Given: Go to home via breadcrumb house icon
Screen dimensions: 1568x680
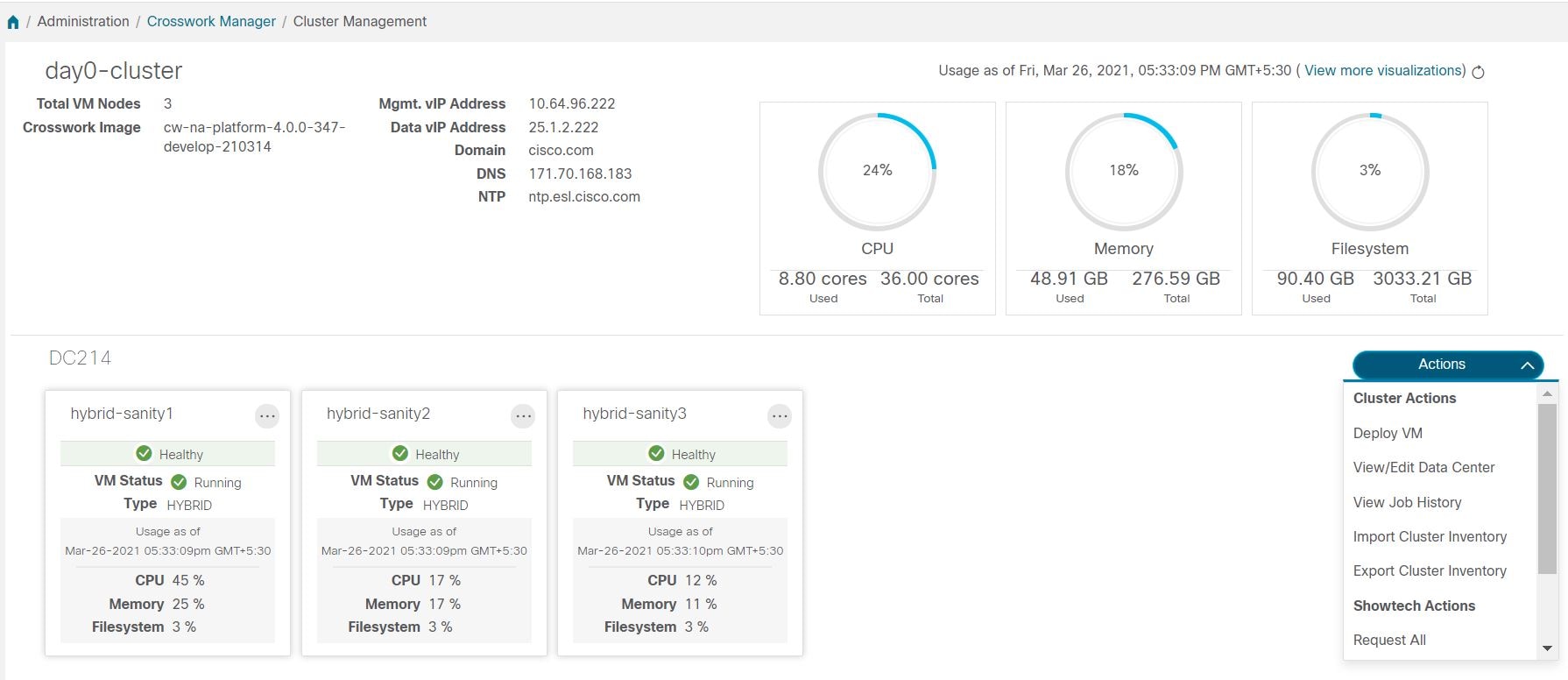Looking at the screenshot, I should [x=13, y=22].
